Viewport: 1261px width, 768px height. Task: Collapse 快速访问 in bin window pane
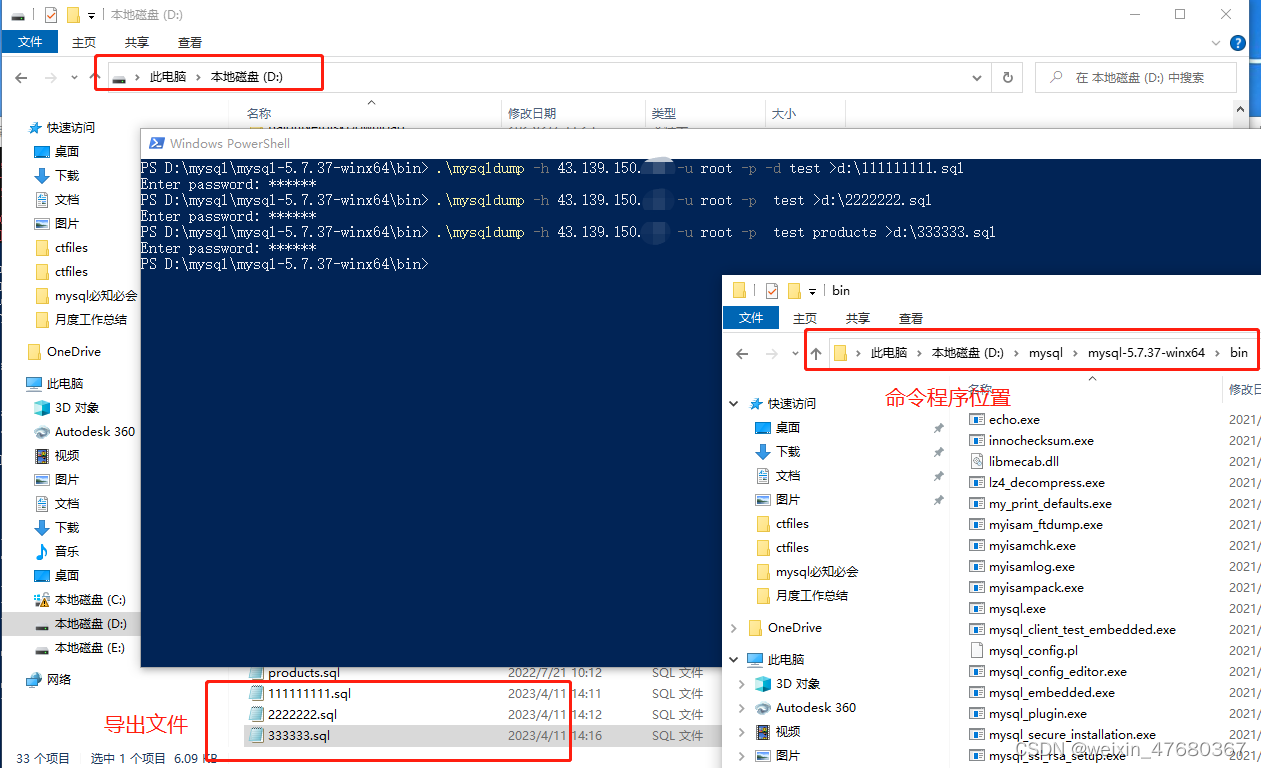[734, 404]
